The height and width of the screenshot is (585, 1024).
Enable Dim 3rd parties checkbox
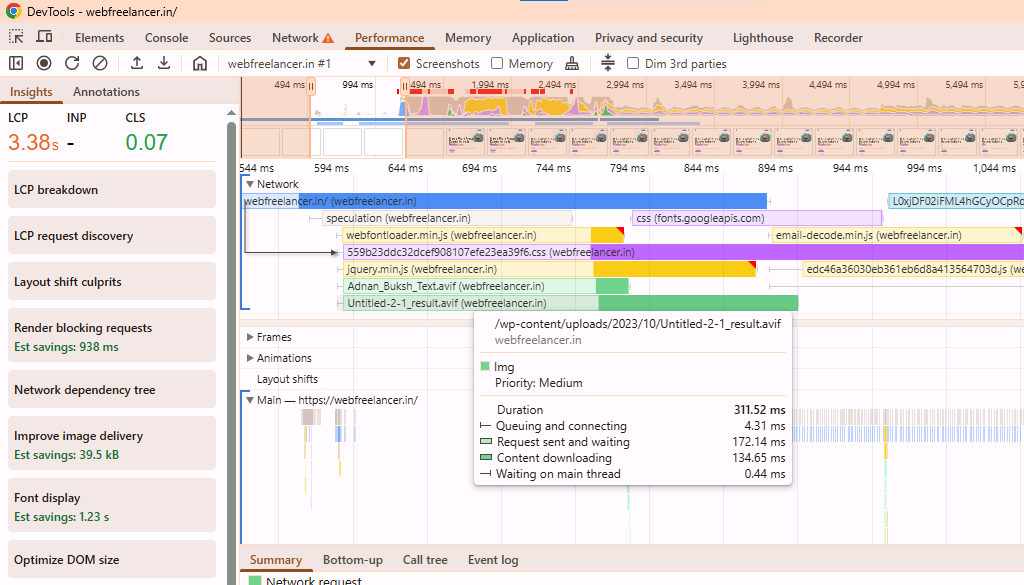click(633, 63)
